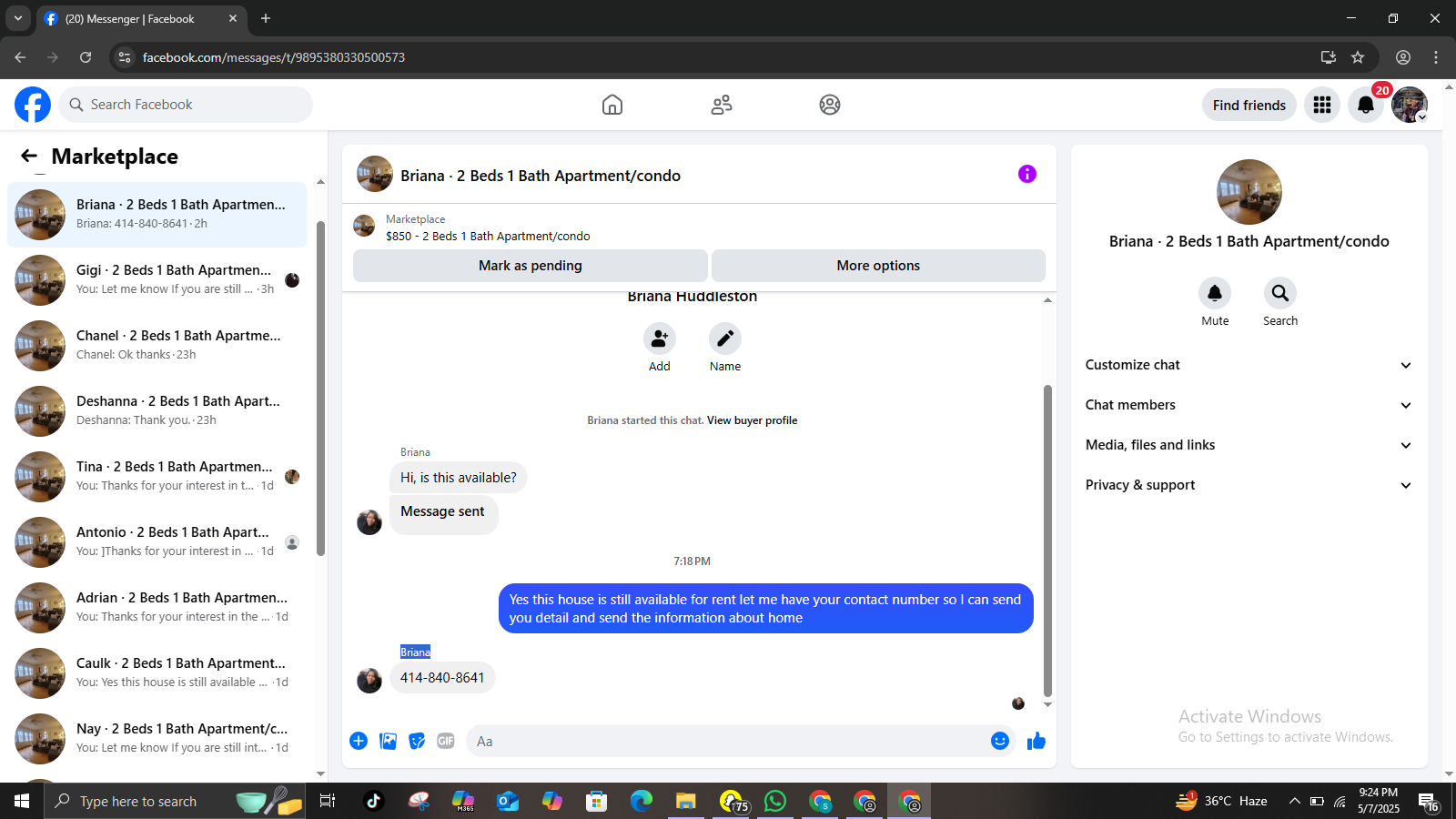Screen dimensions: 1456x819
Task: Open Microsoft Edge from the taskbar
Action: tap(642, 801)
